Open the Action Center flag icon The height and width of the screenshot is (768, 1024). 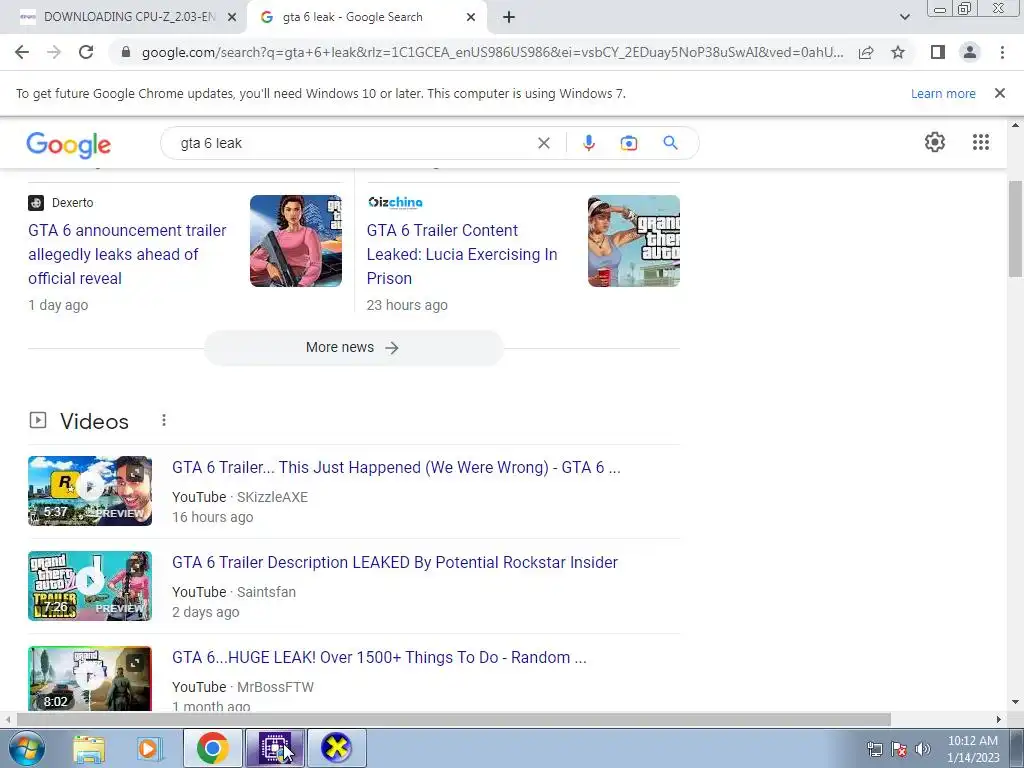click(899, 749)
